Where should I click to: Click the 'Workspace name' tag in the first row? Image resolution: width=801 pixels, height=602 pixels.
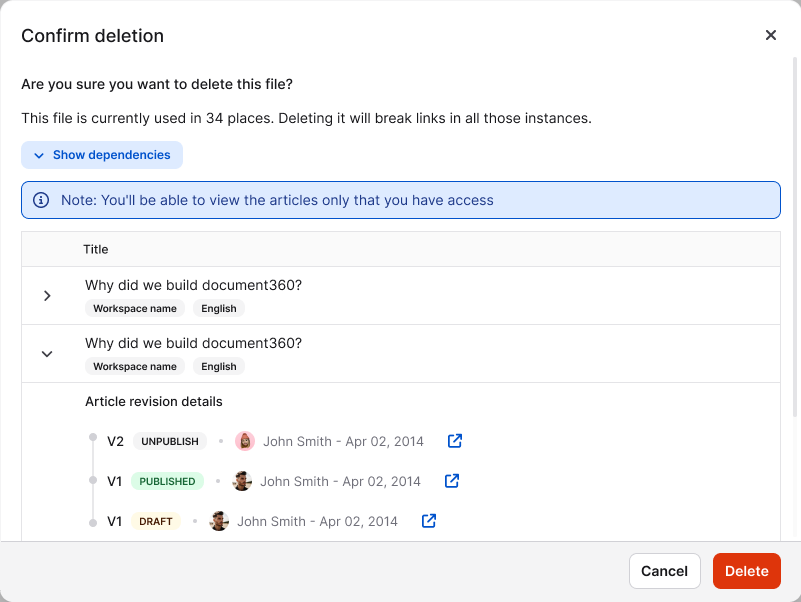(135, 309)
